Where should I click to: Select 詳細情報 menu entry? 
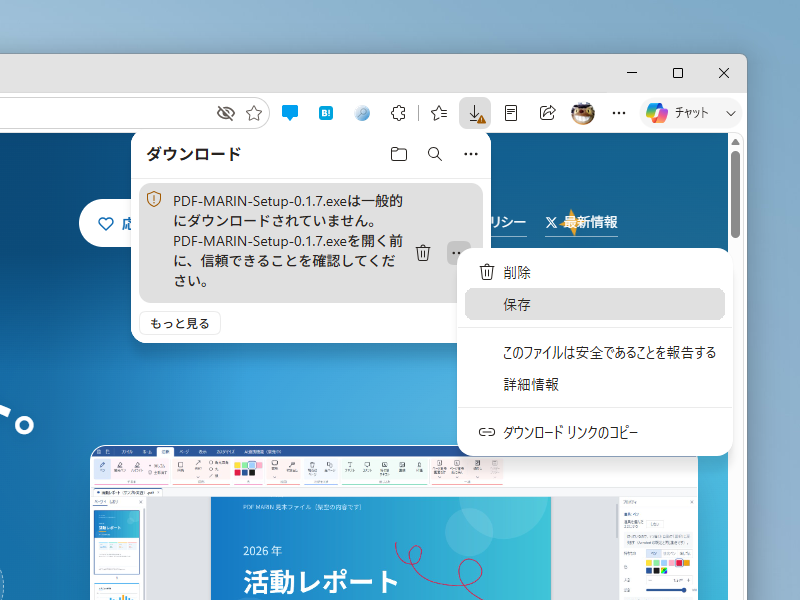(595, 384)
